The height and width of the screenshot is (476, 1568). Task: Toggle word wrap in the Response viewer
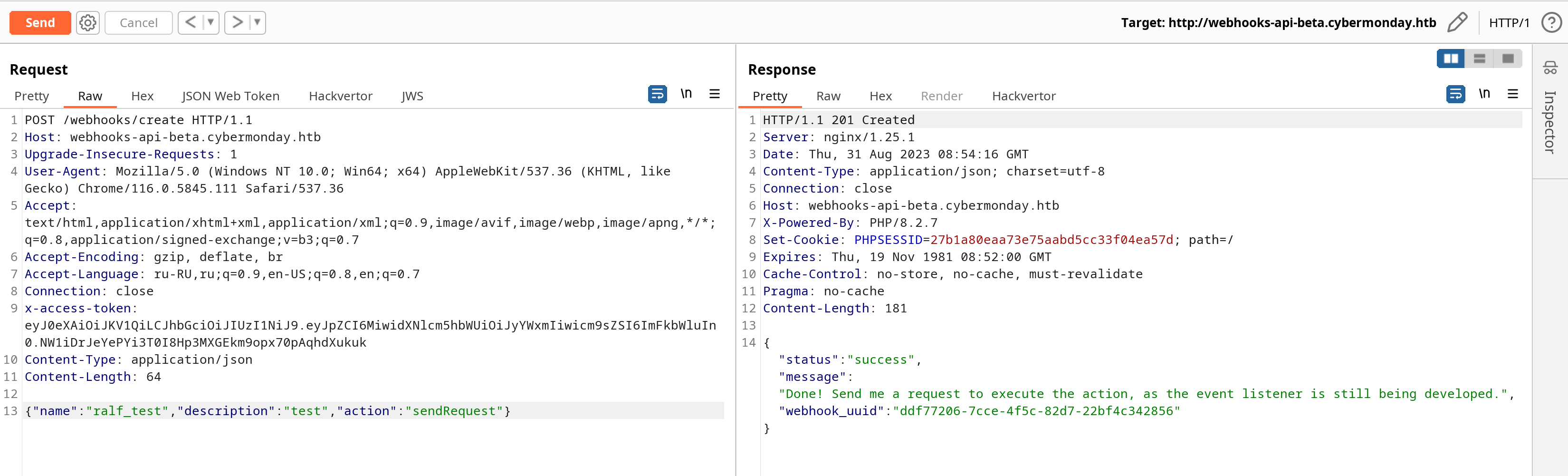[x=1455, y=94]
